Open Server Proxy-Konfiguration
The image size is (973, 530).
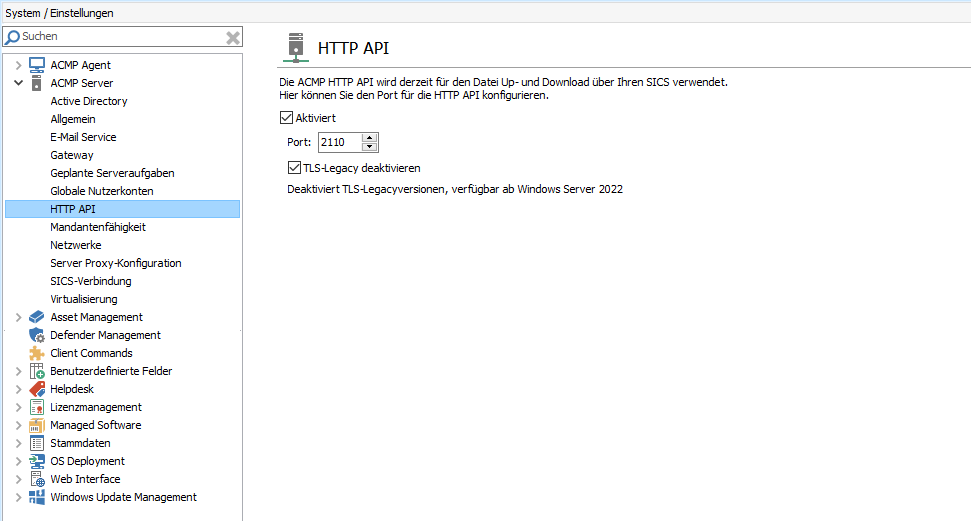115,263
